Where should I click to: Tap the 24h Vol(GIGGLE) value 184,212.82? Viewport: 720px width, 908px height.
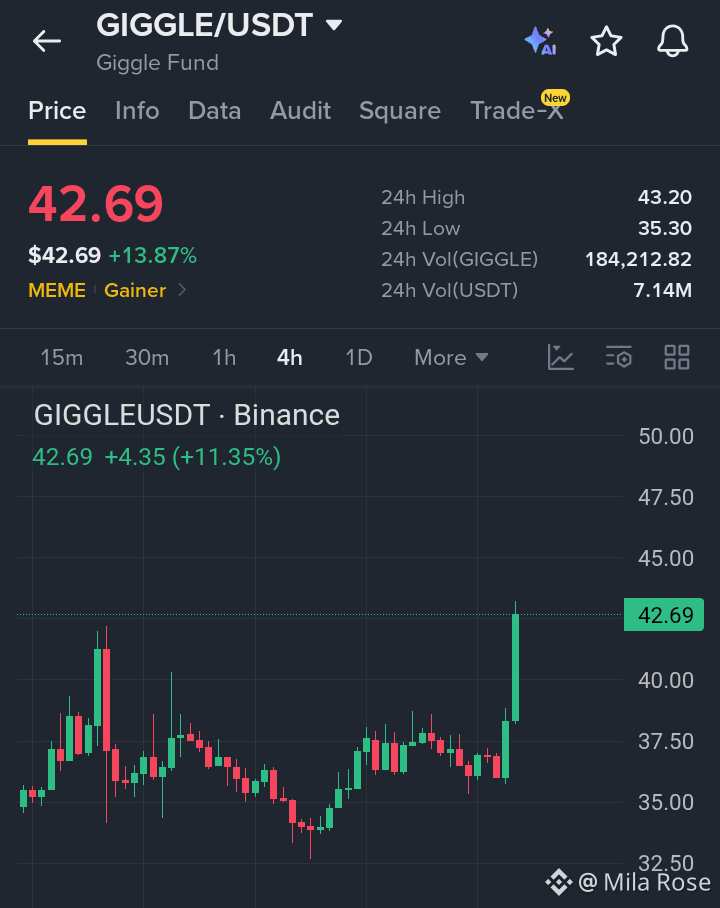pyautogui.click(x=638, y=259)
